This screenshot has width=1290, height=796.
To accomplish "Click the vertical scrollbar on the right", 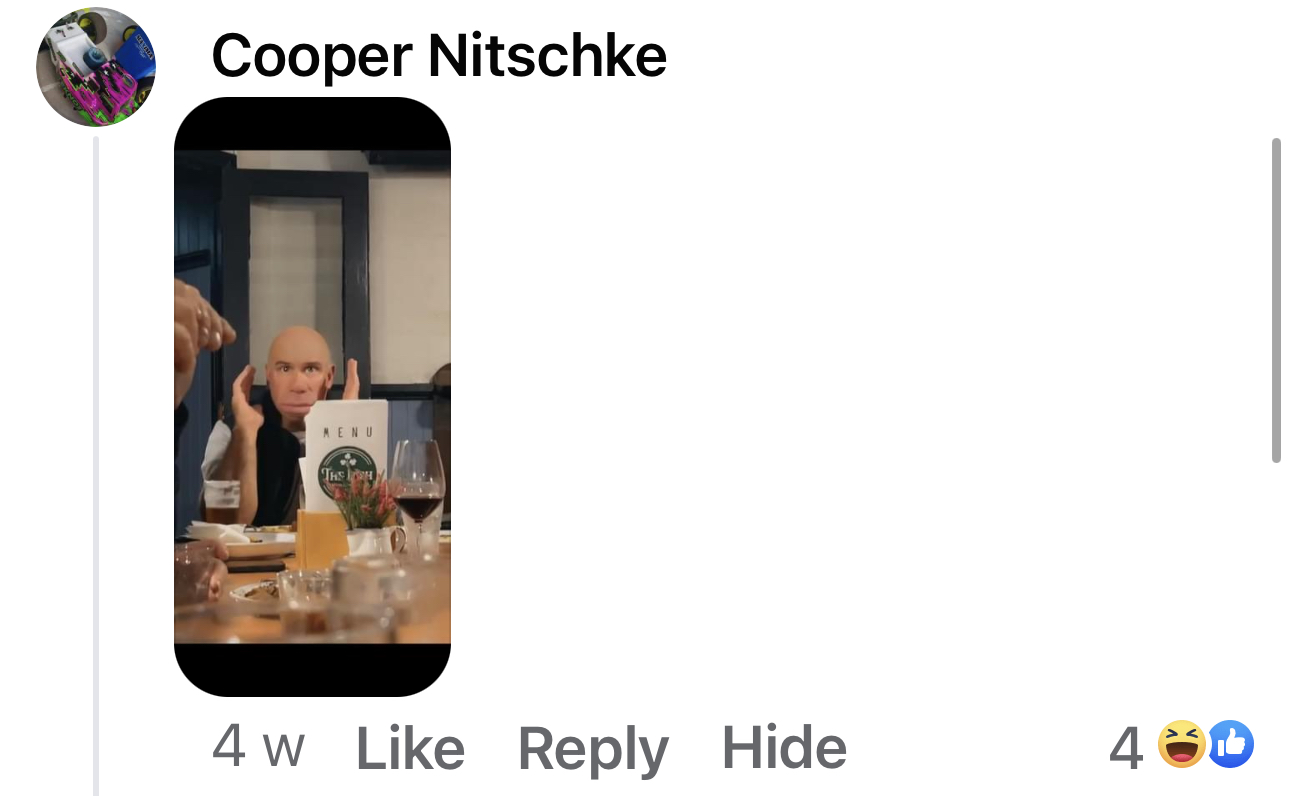I will (1276, 300).
